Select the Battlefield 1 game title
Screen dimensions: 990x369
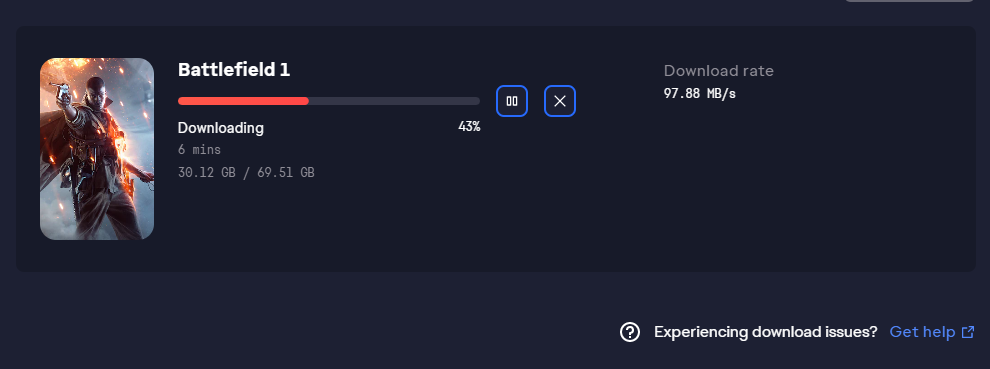(234, 70)
